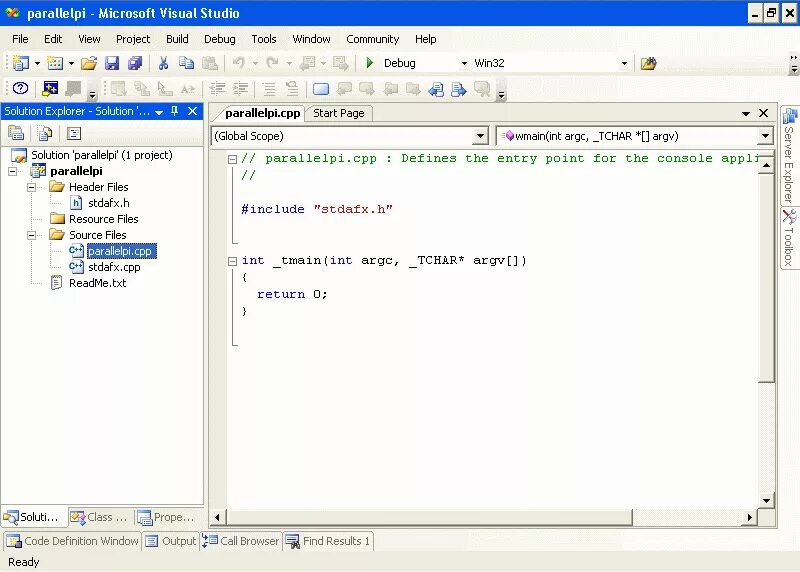The image size is (800, 572).
Task: Expand the Server Explorer side panel
Action: click(x=789, y=156)
